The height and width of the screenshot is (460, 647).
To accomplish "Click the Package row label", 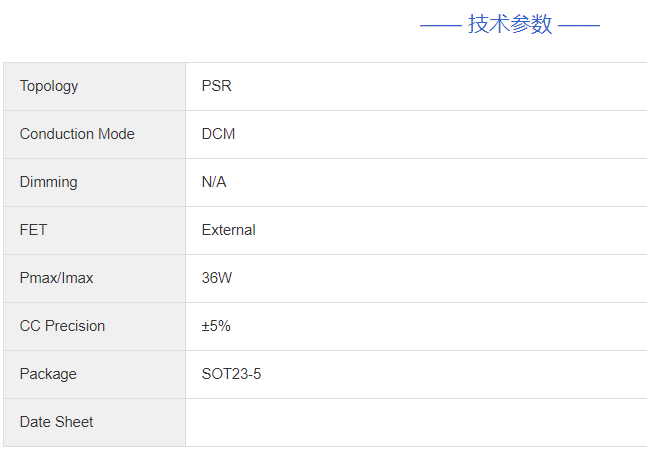I will 48,374.
